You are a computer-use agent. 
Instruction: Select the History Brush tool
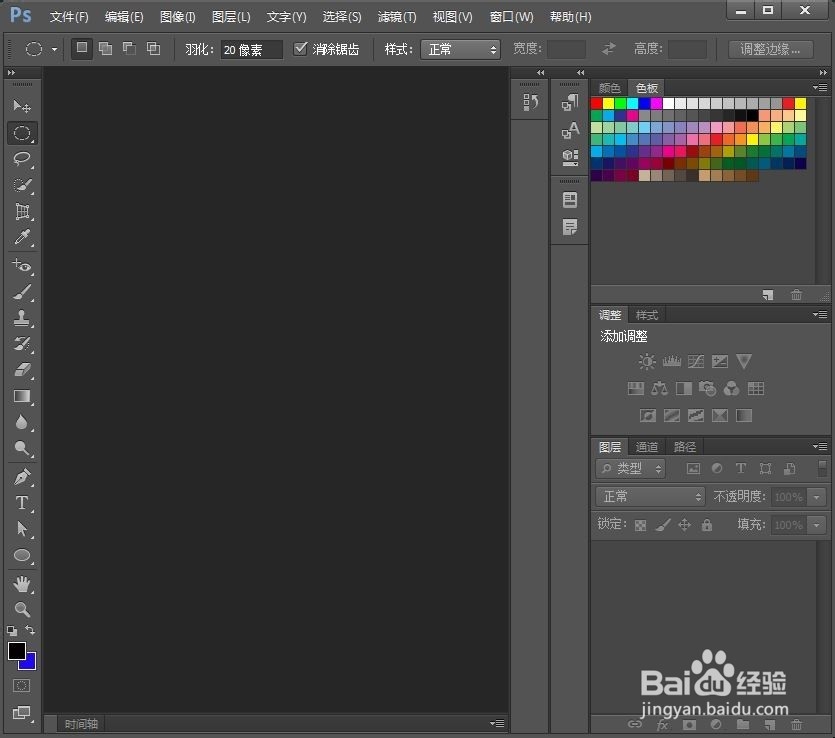pyautogui.click(x=22, y=343)
